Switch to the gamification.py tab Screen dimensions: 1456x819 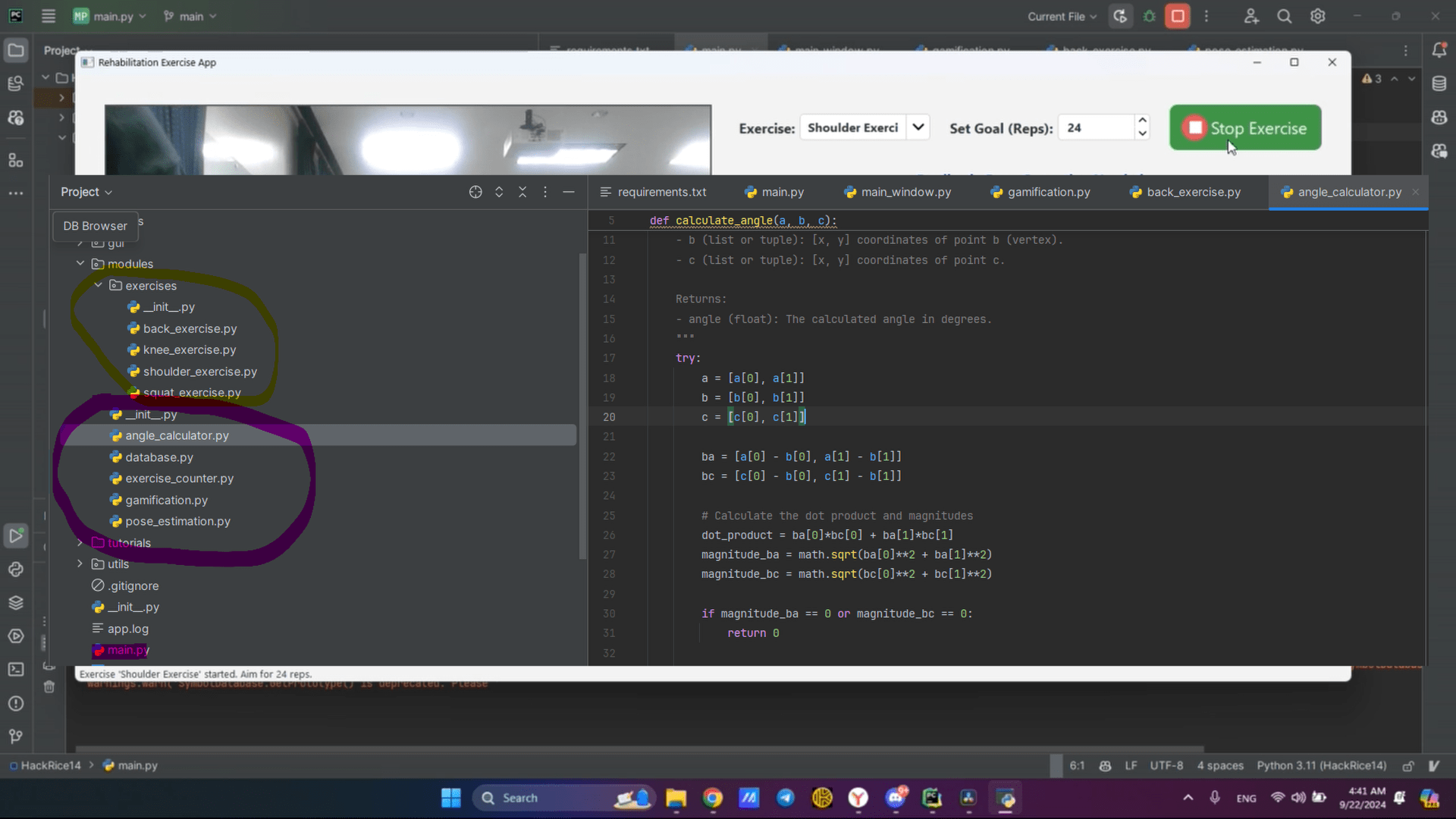point(1048,192)
